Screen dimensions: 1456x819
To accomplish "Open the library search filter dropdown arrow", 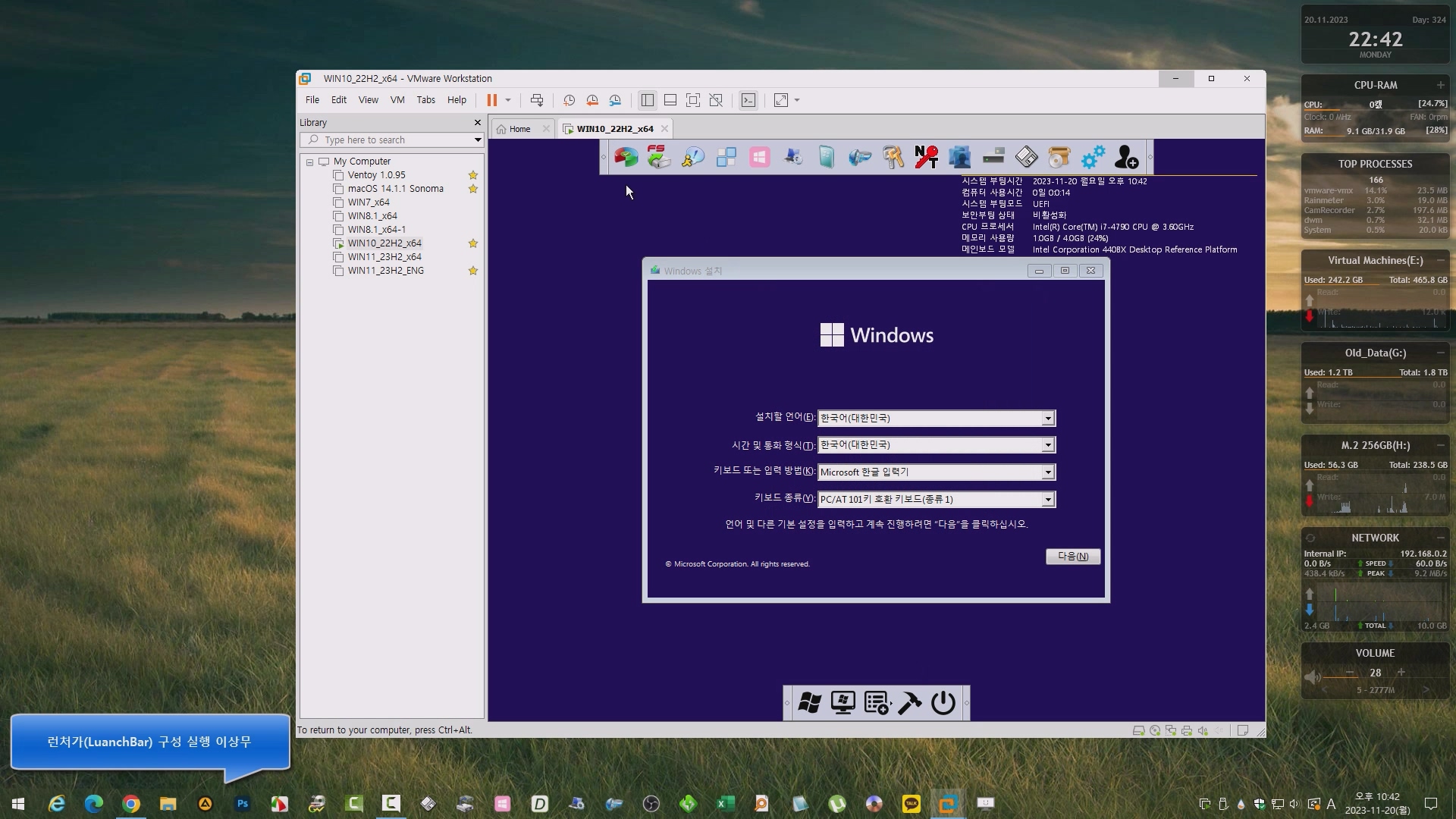I will click(x=478, y=140).
